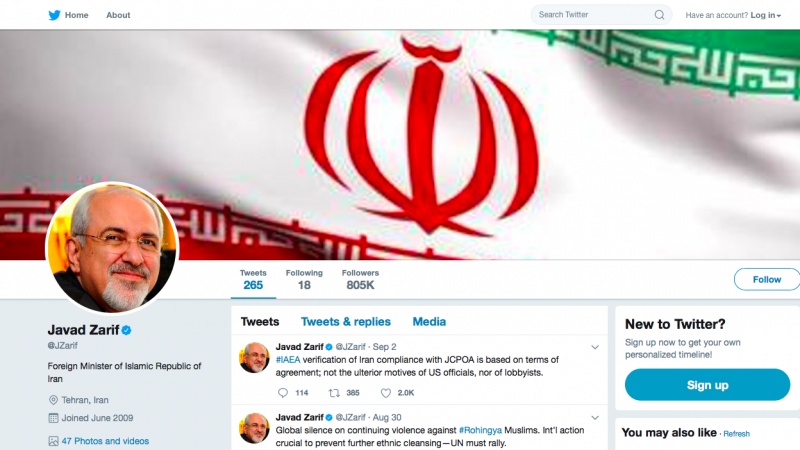Click the photos and videos icon
Screen dimensions: 800x450
53,441
